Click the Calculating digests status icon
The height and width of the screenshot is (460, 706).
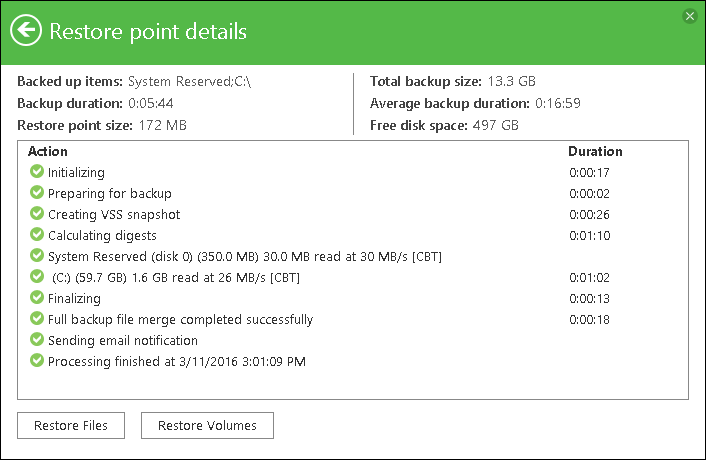point(37,235)
